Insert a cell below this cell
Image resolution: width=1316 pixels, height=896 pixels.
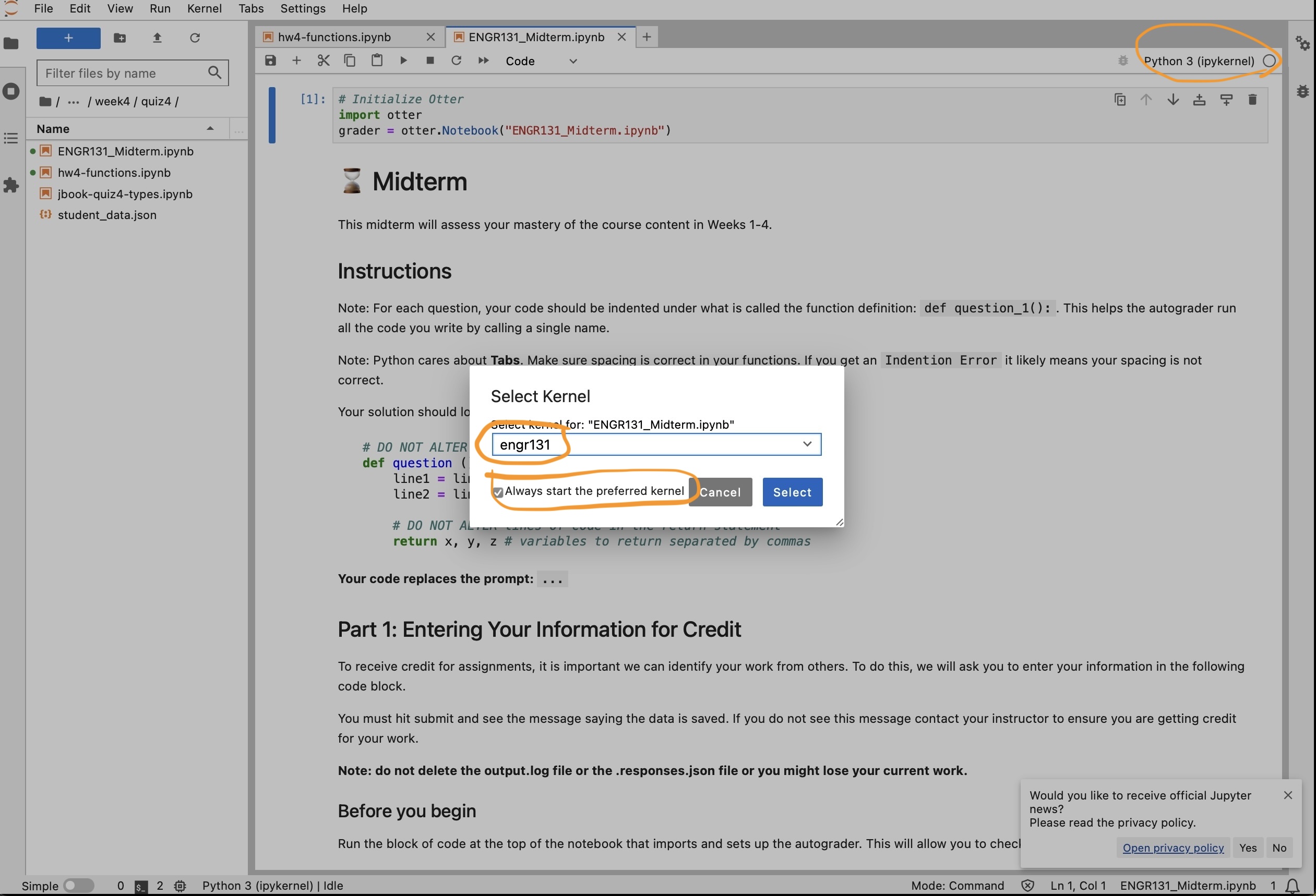pos(1226,100)
